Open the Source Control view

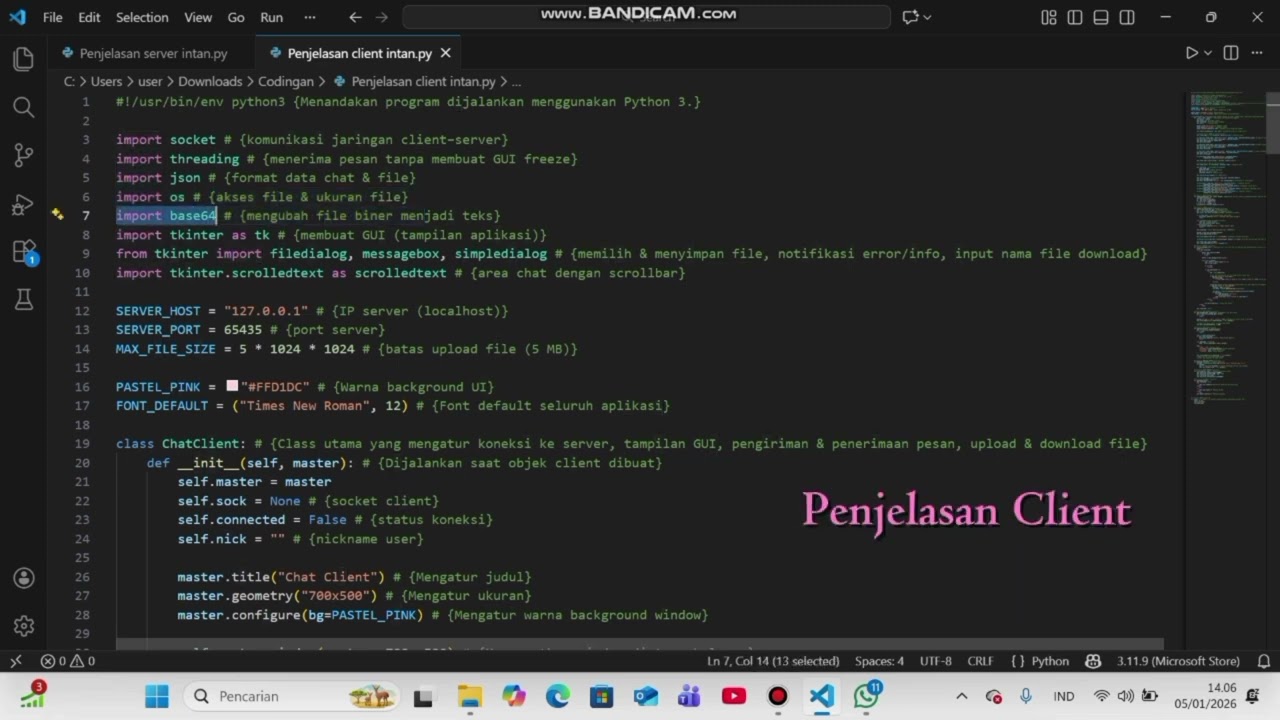pyautogui.click(x=23, y=155)
